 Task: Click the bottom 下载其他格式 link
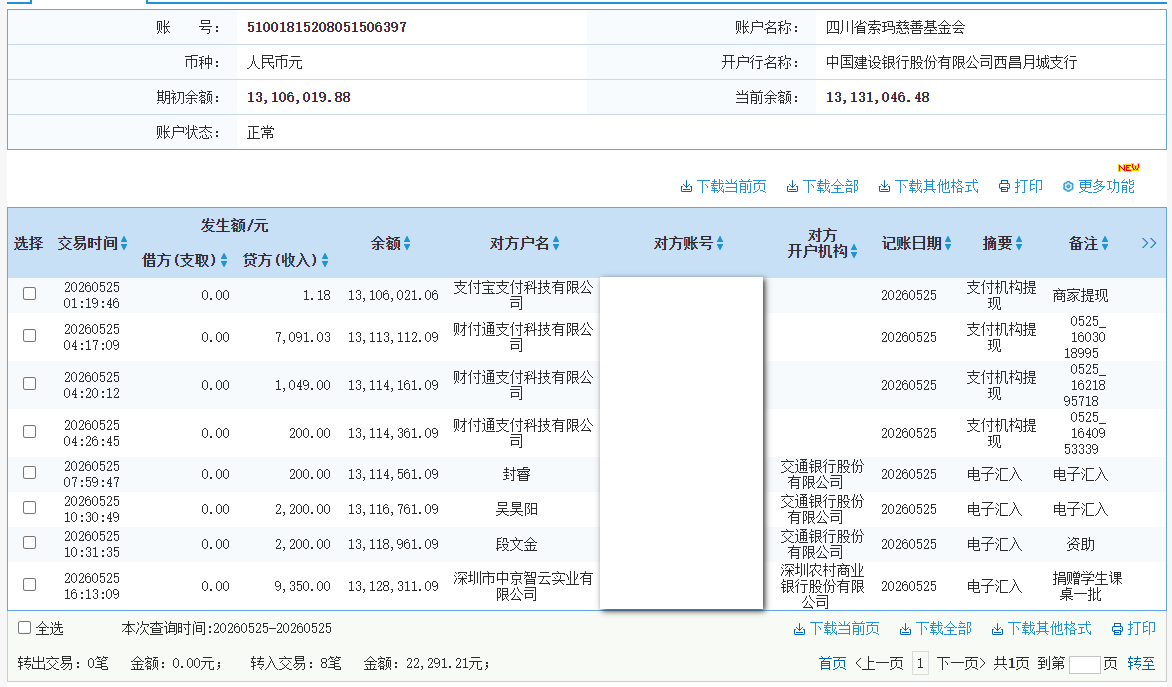[x=1041, y=629]
